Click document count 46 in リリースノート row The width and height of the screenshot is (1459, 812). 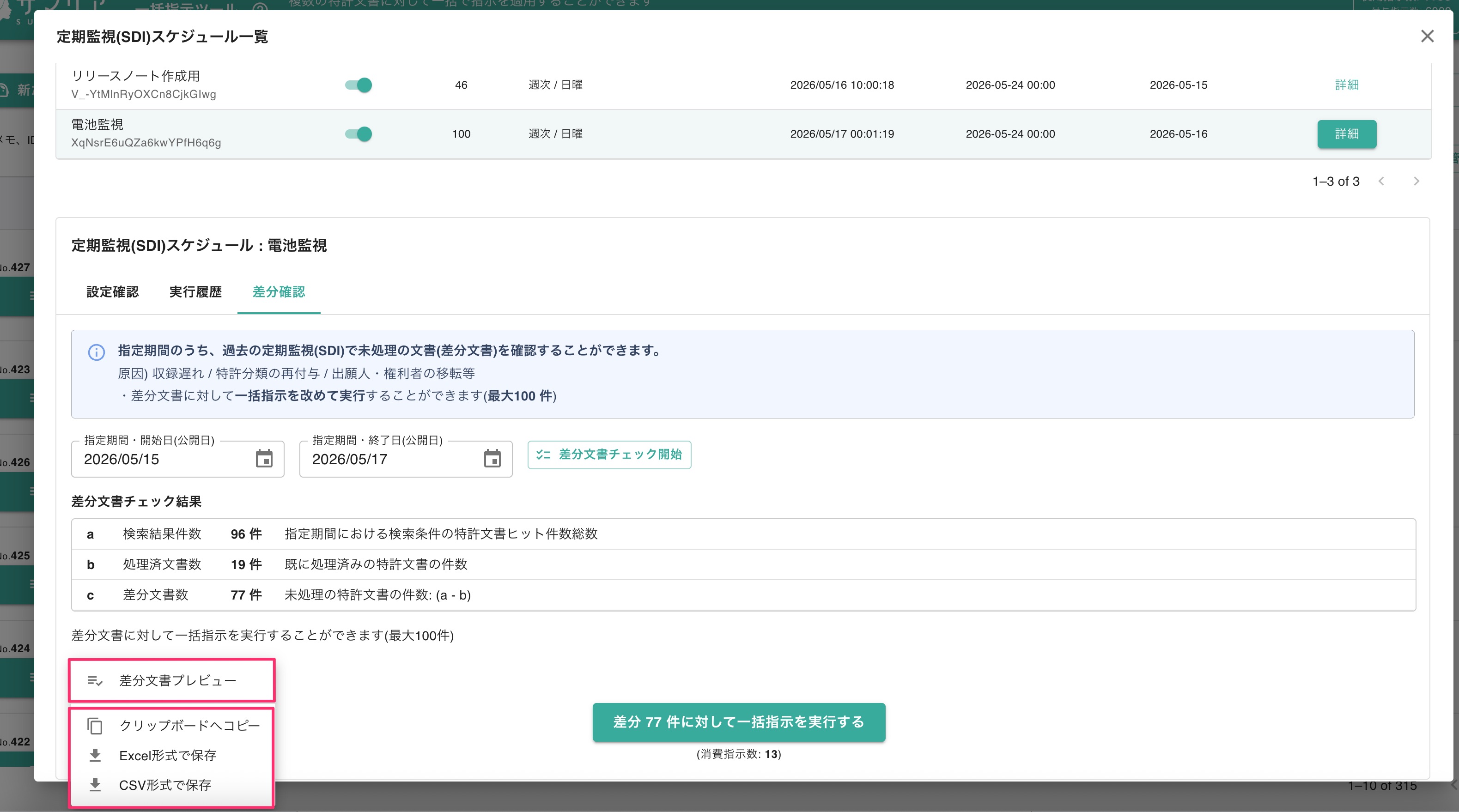(461, 85)
